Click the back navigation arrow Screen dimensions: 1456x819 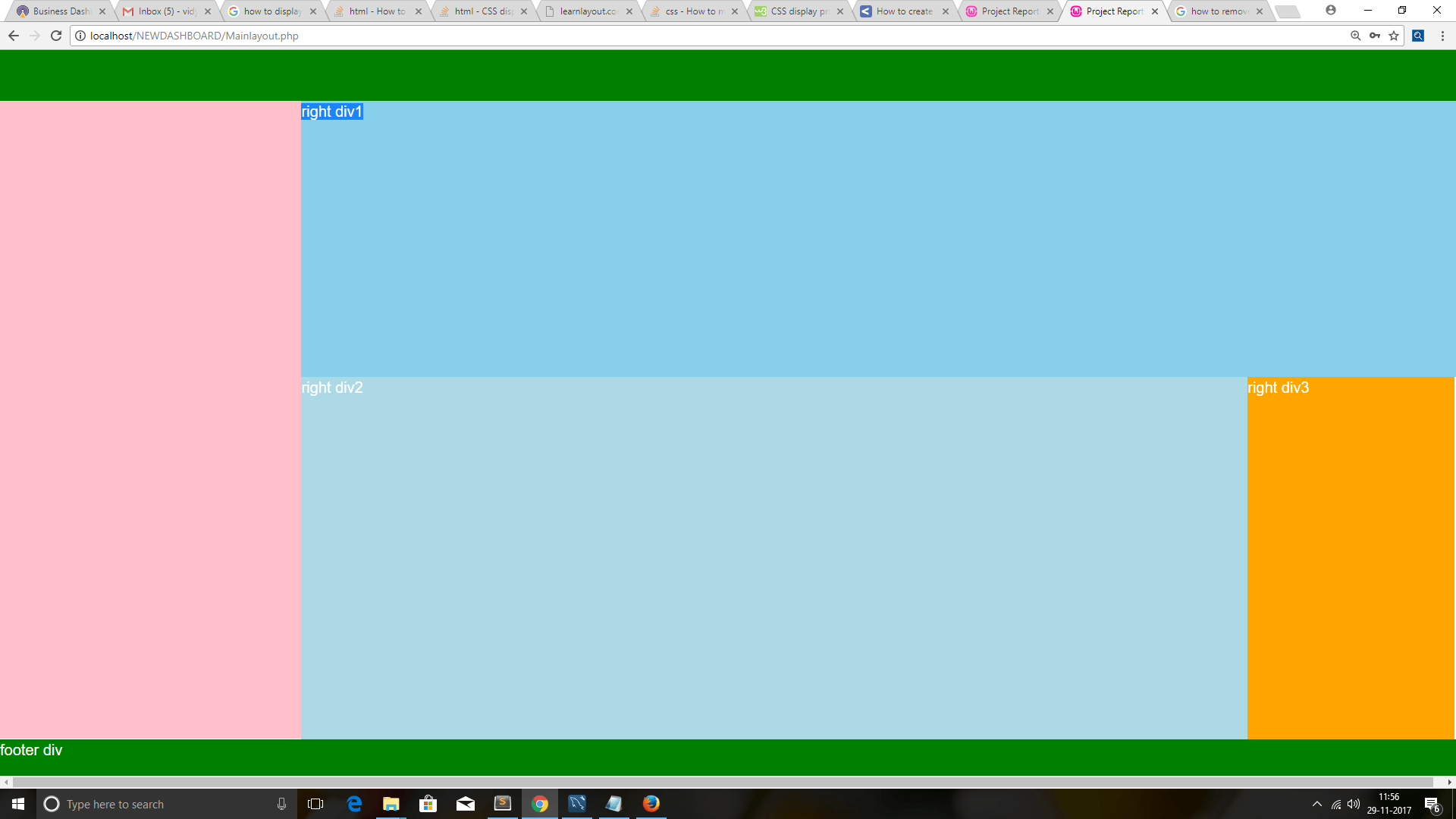click(14, 36)
